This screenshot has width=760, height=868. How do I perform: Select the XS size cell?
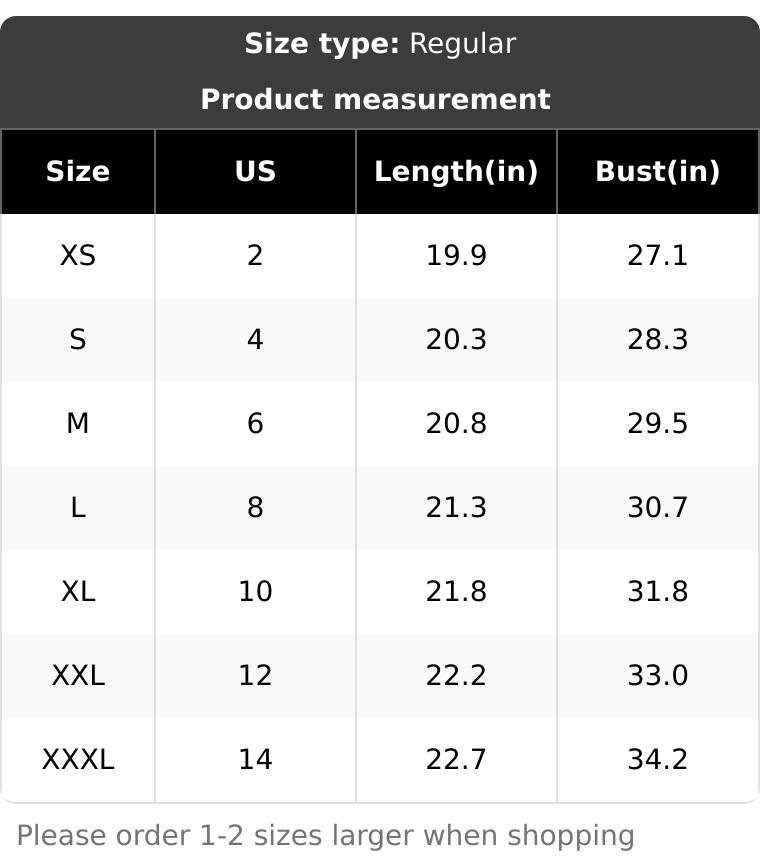pyautogui.click(x=78, y=256)
